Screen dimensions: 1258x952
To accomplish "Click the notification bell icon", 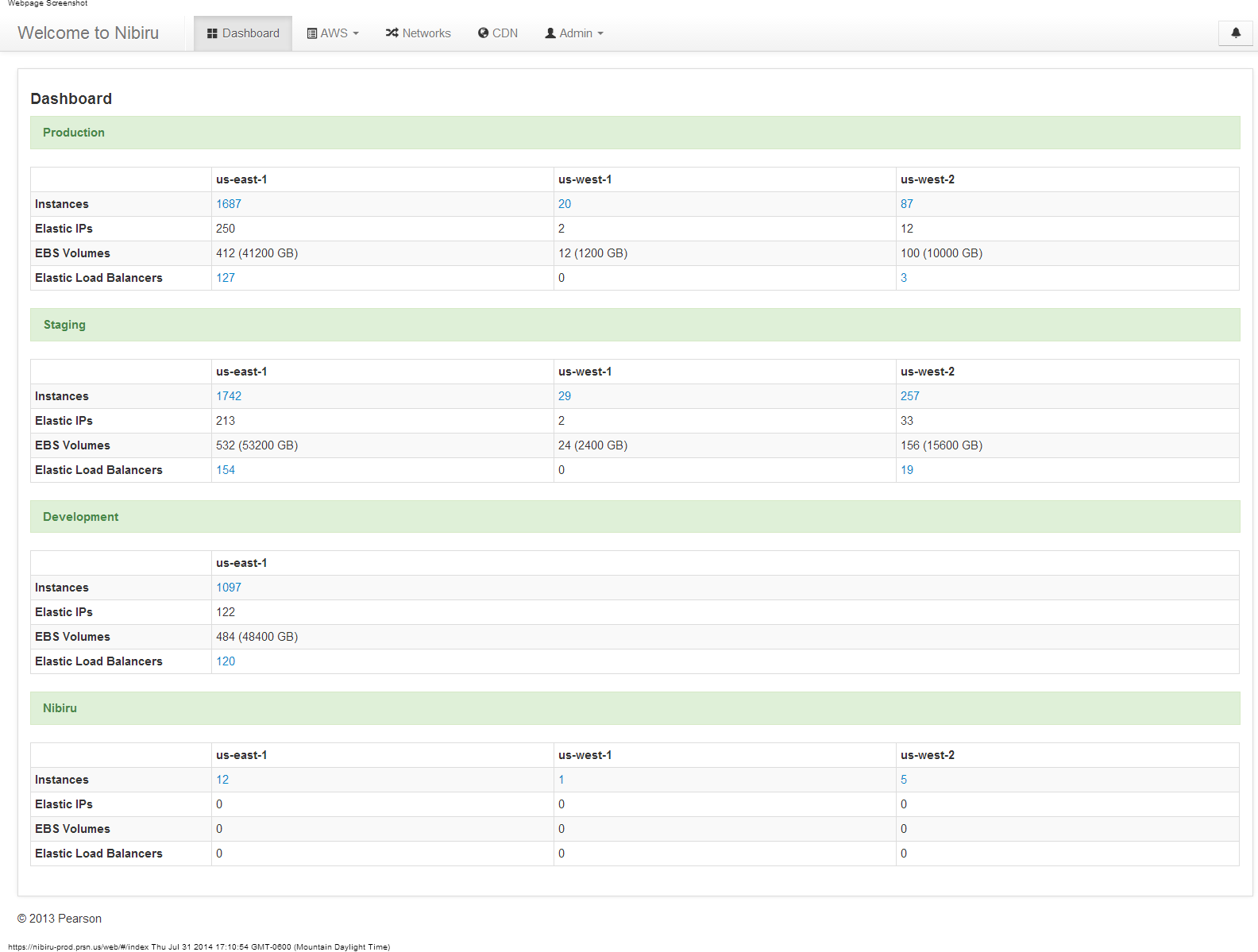I will pos(1235,33).
